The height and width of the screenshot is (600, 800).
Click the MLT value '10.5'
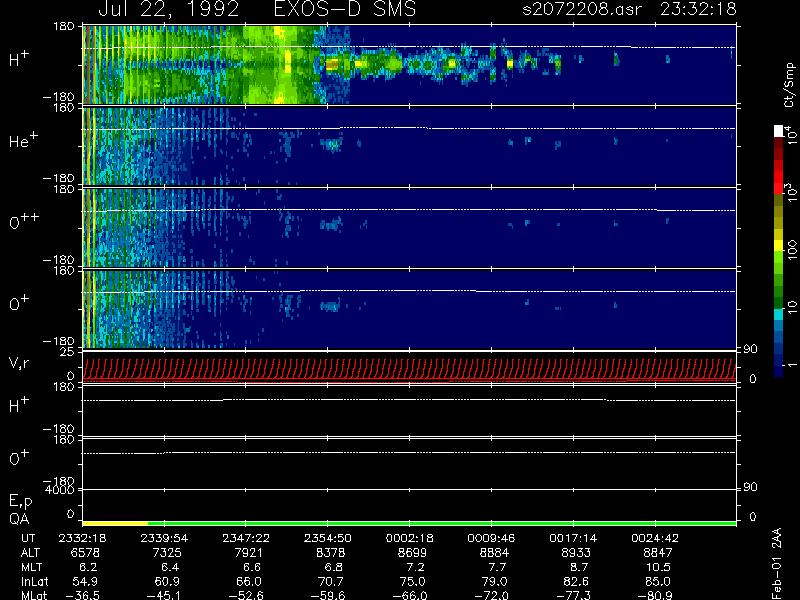pyautogui.click(x=658, y=567)
